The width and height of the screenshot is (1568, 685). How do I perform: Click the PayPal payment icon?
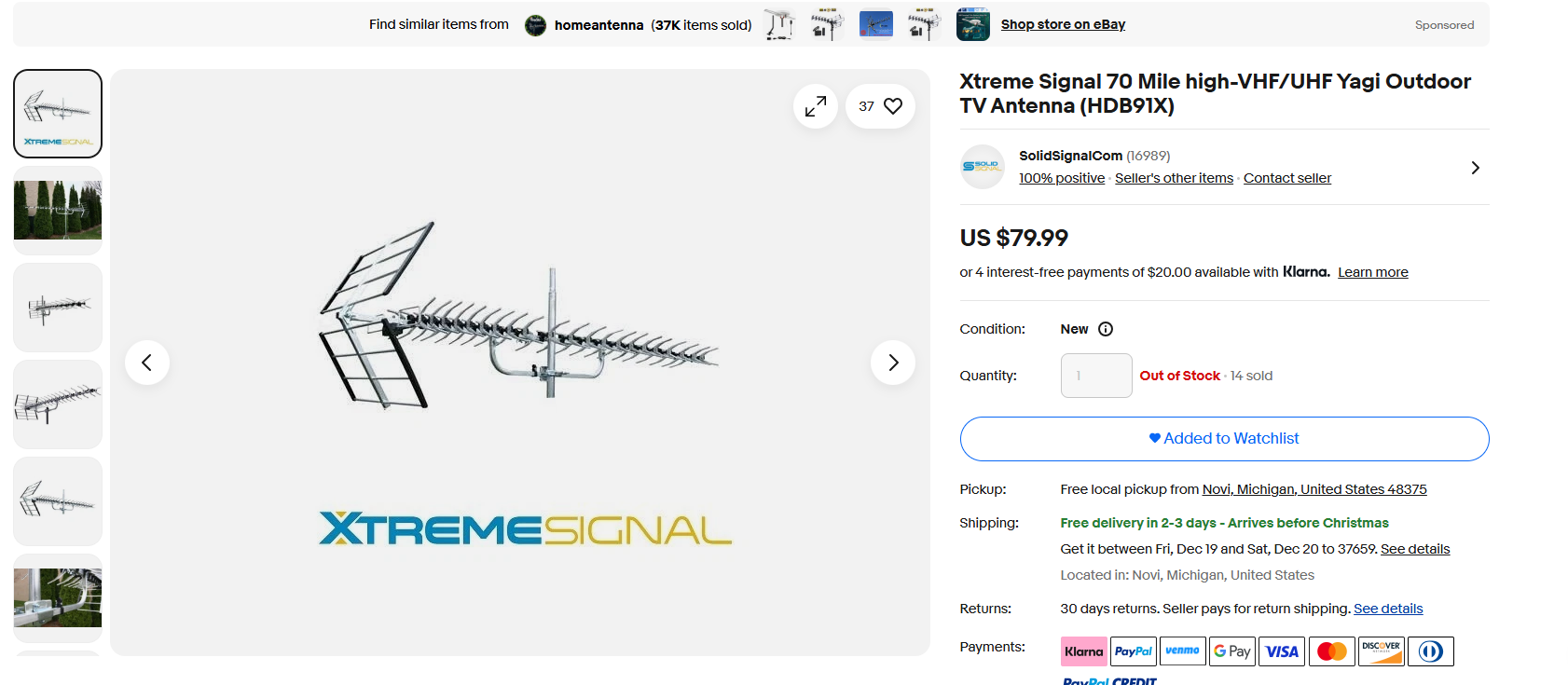pyautogui.click(x=1134, y=651)
